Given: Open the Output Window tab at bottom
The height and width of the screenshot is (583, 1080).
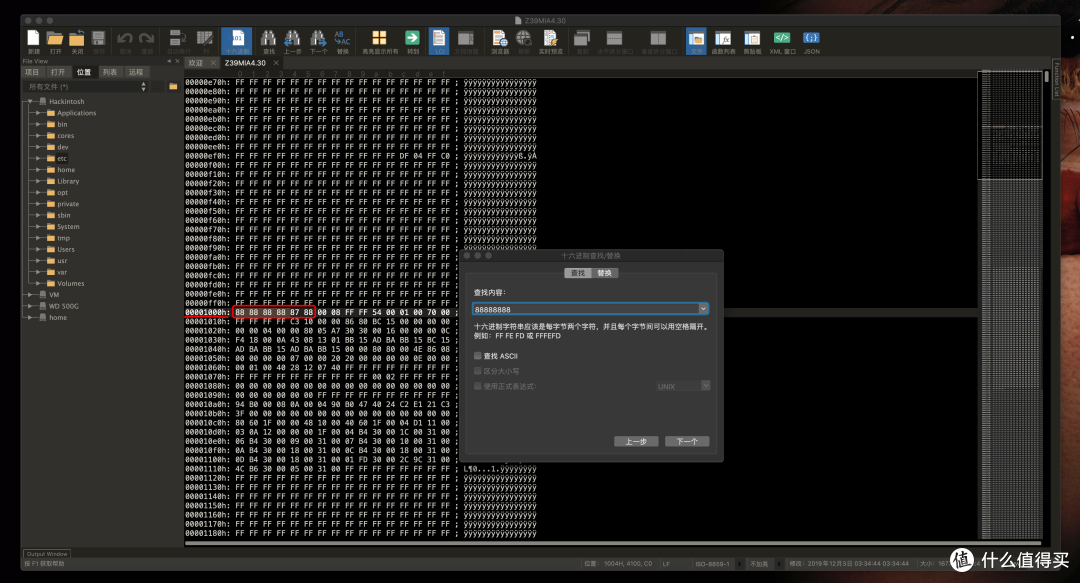Looking at the screenshot, I should tap(47, 553).
